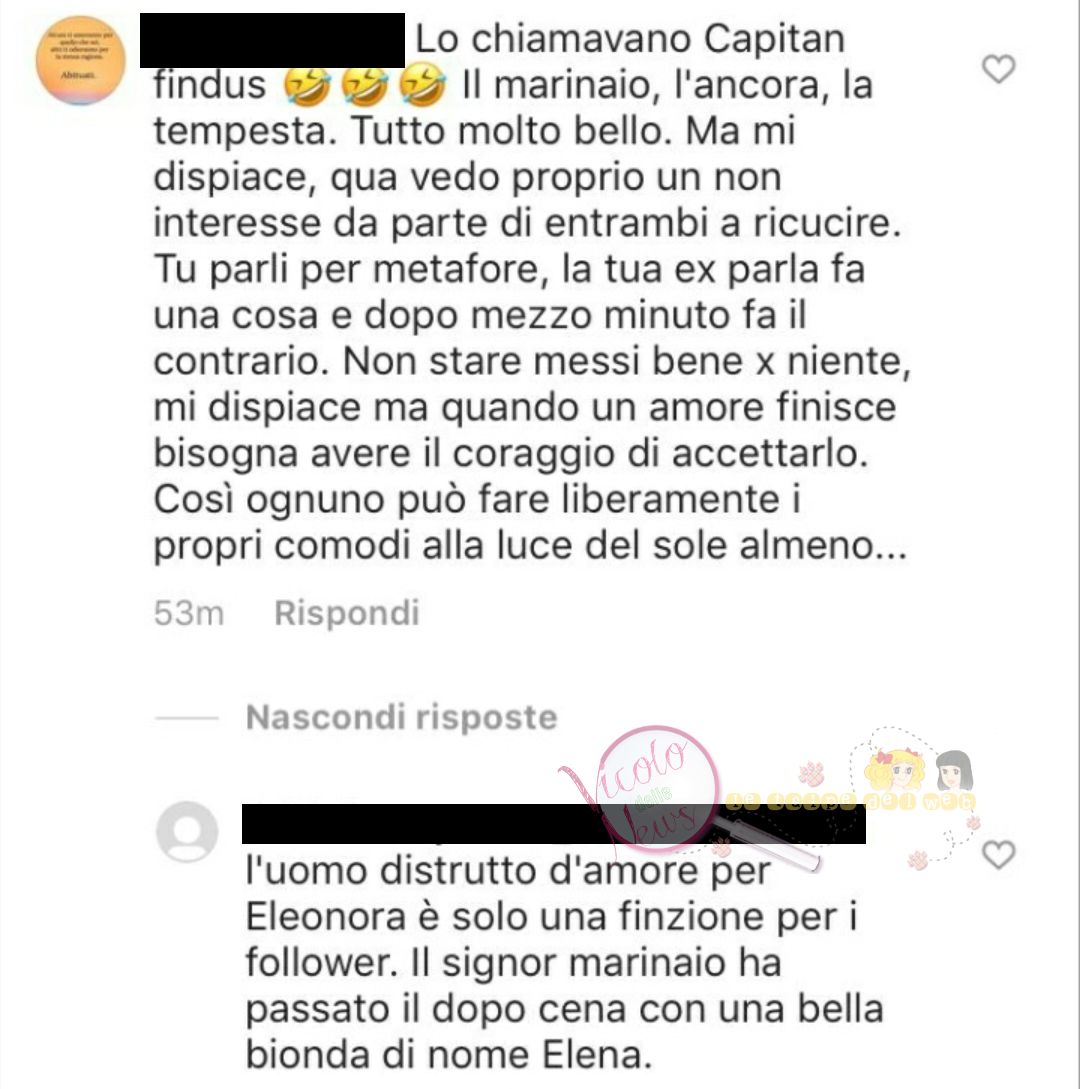Click the 53m timestamp
This screenshot has width=1080, height=1089.
(189, 613)
